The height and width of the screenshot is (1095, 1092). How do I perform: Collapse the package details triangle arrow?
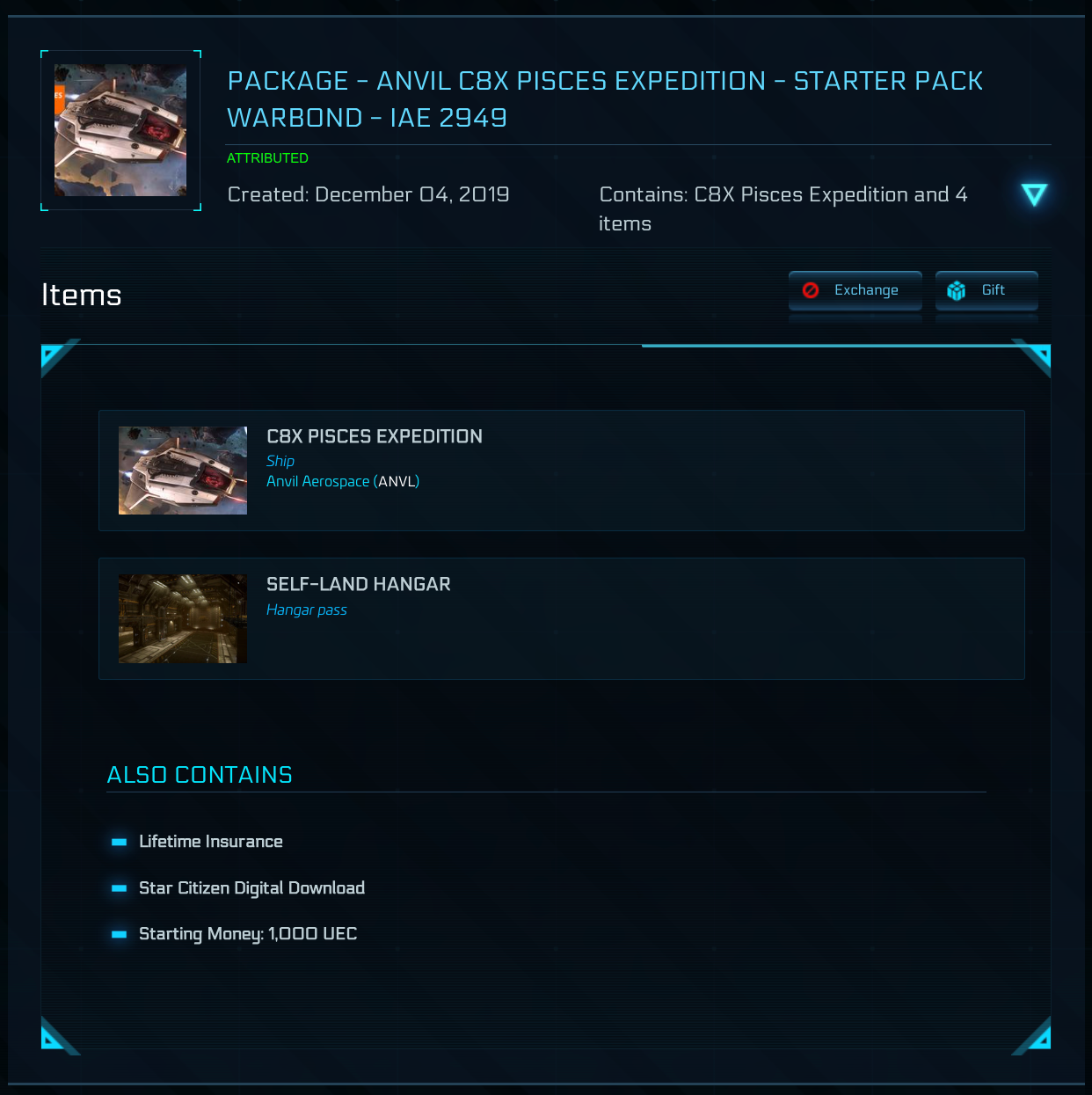click(x=1034, y=194)
